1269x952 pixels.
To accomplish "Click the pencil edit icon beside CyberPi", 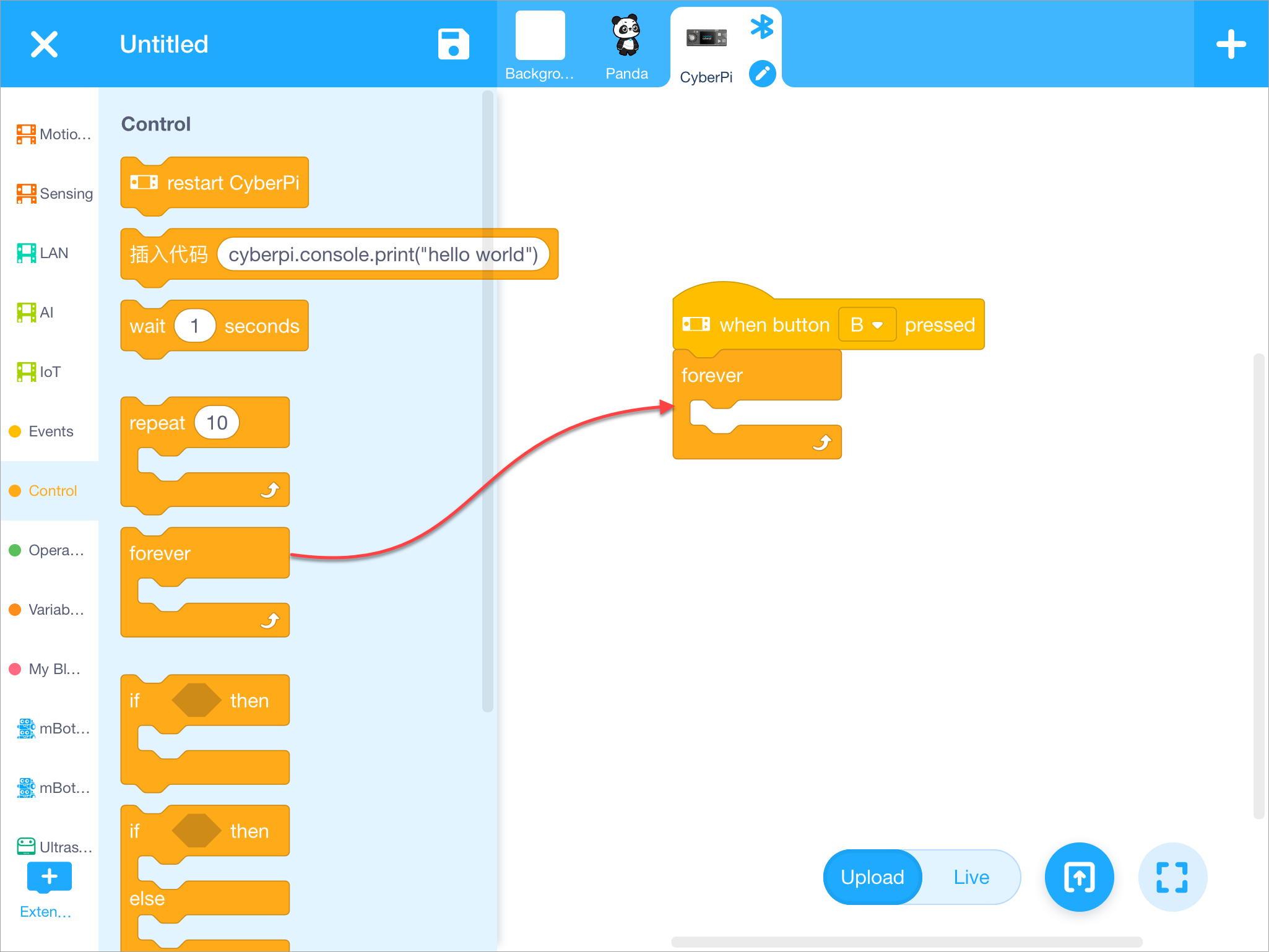I will 762,74.
